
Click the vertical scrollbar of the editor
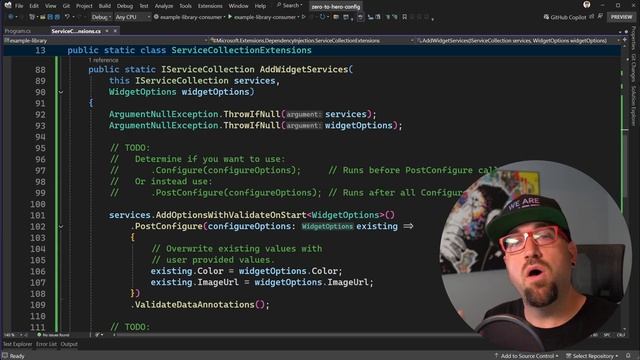pyautogui.click(x=625, y=188)
